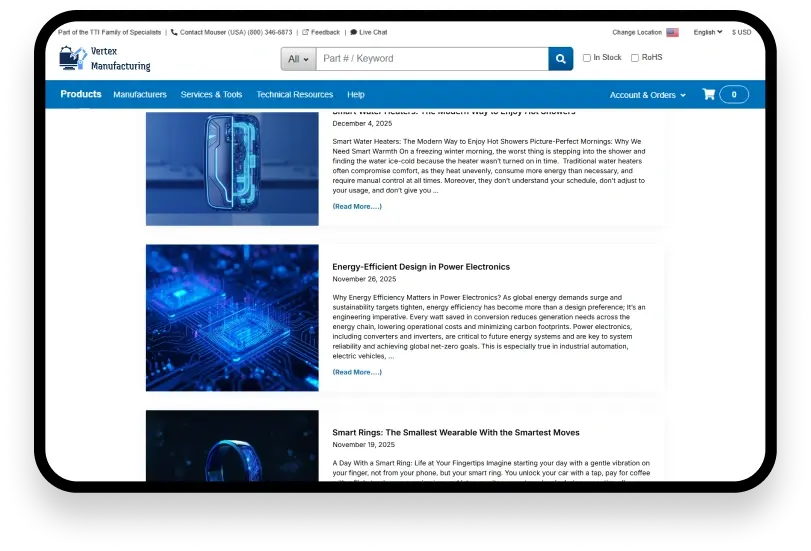Click Contact Mouser (USA) phone number text
811x551 pixels.
click(236, 32)
